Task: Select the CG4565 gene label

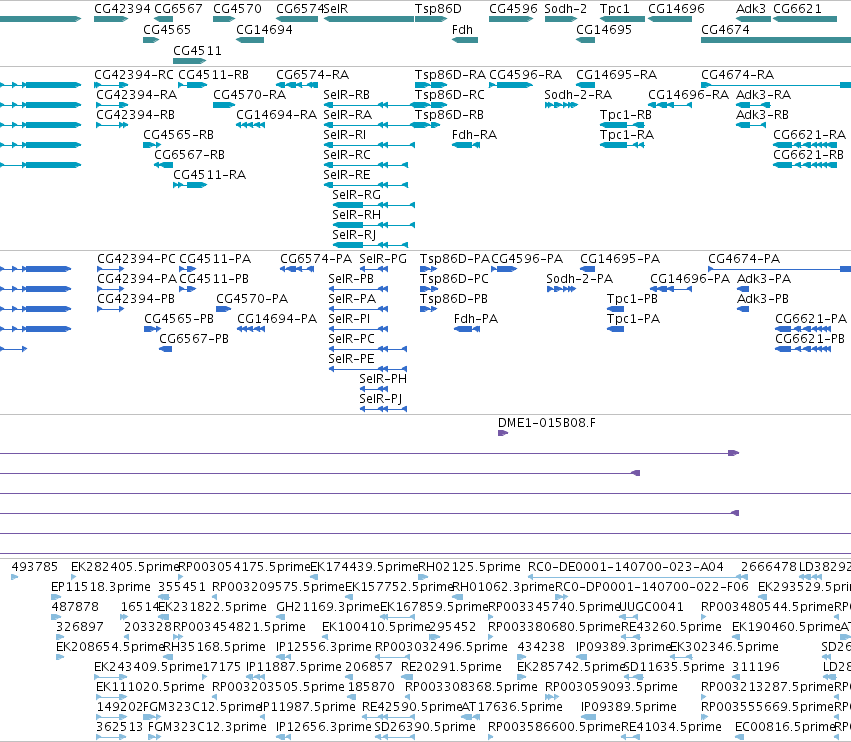Action: 167,30
